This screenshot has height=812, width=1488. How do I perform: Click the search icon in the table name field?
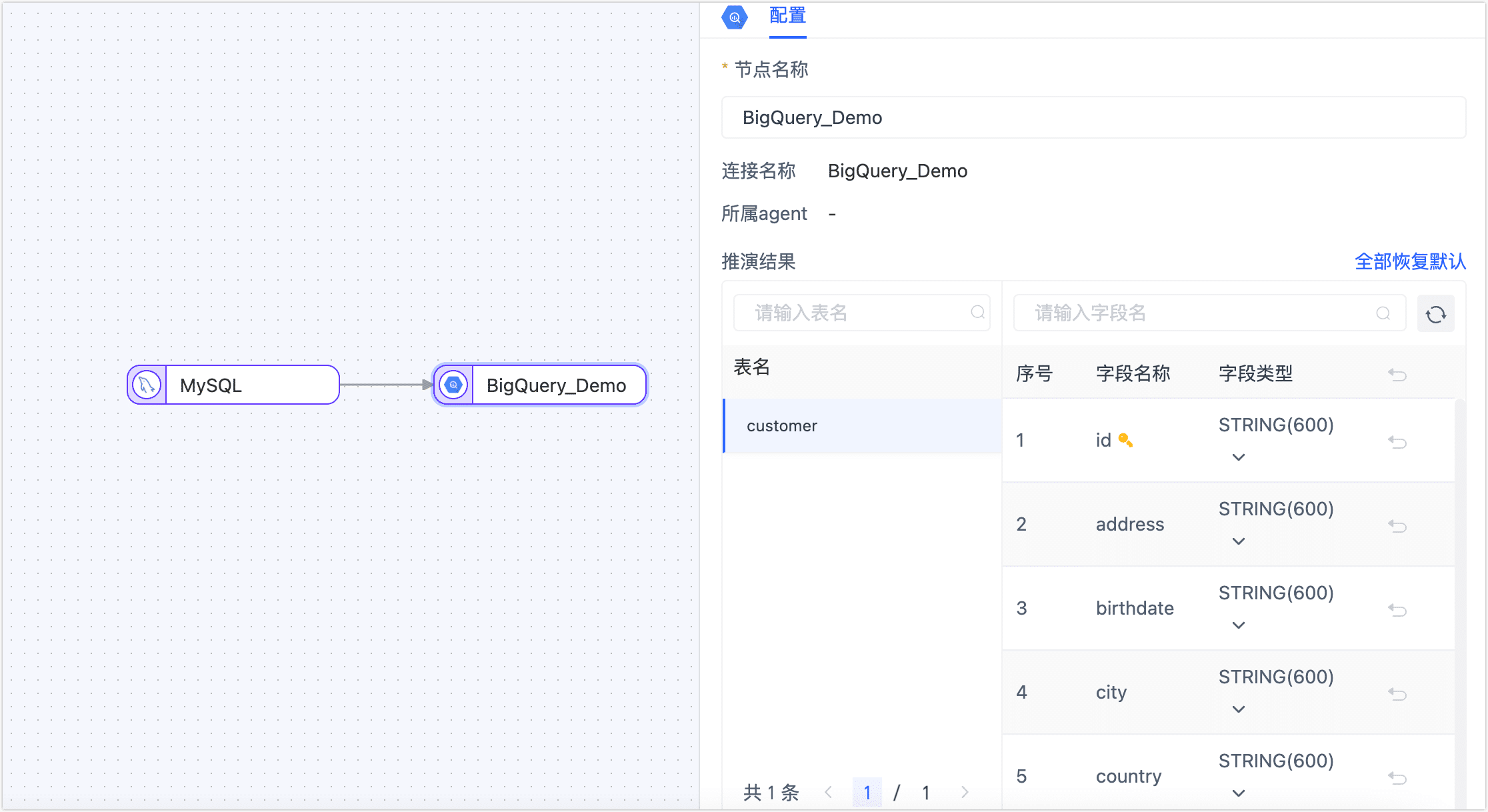click(x=977, y=313)
